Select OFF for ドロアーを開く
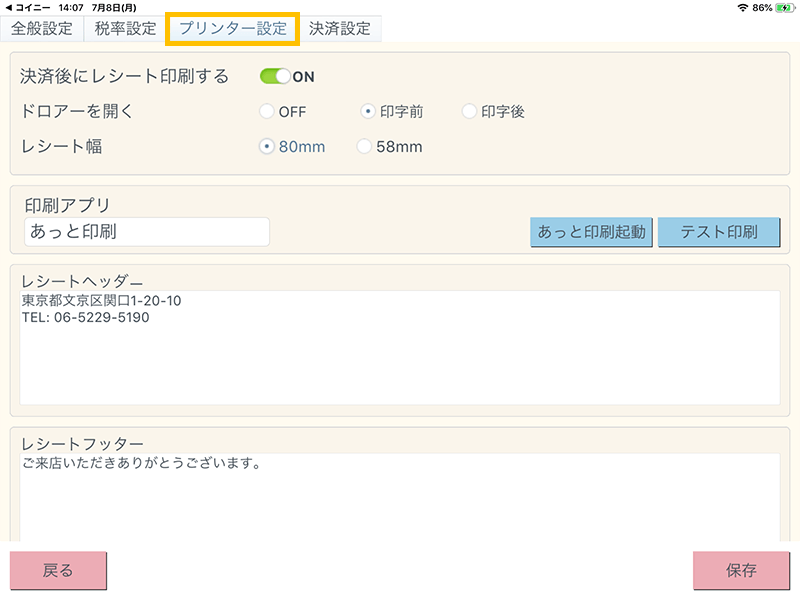 coord(267,111)
